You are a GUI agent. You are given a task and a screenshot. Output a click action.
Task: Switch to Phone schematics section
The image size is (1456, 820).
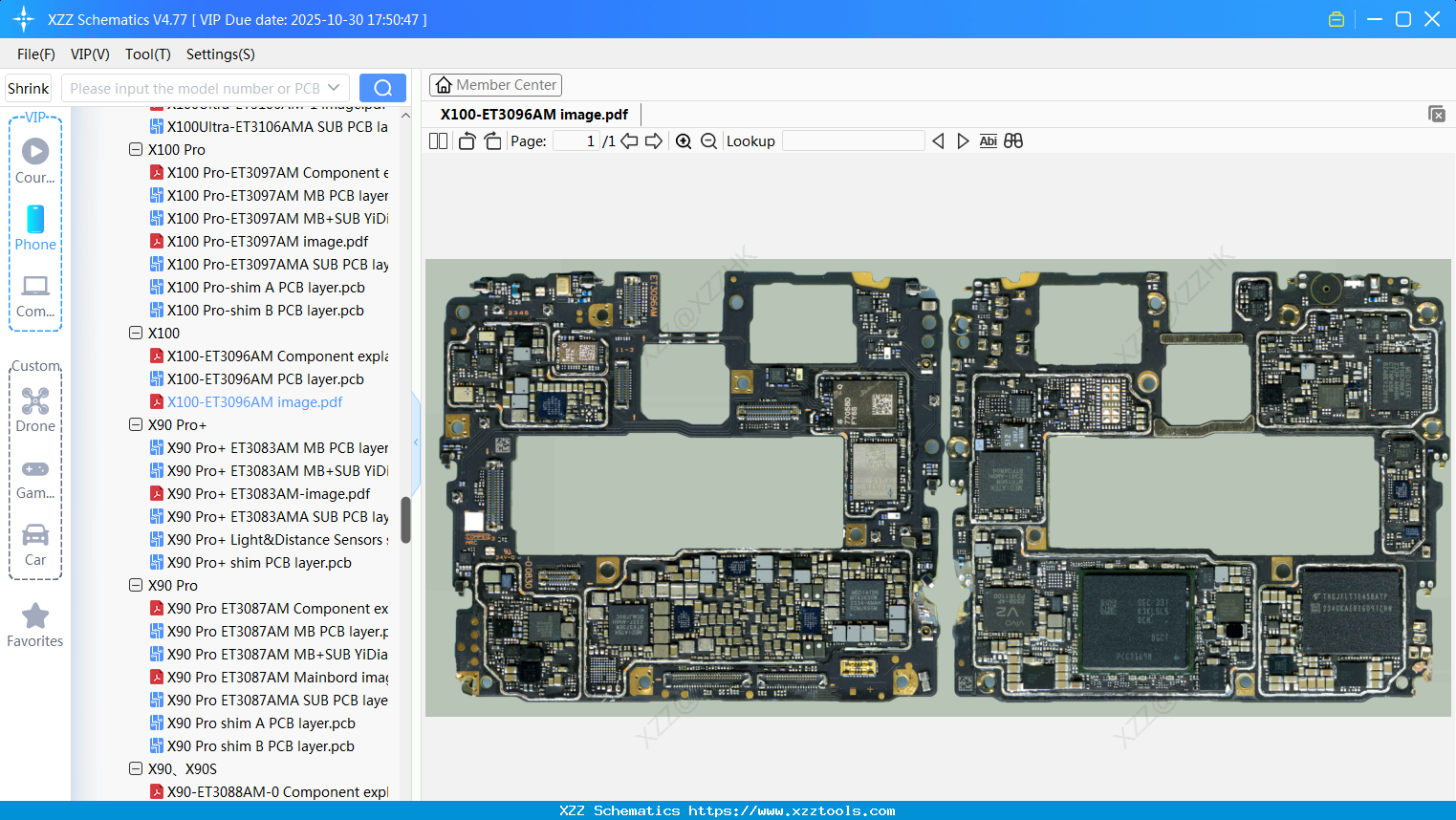click(x=35, y=228)
